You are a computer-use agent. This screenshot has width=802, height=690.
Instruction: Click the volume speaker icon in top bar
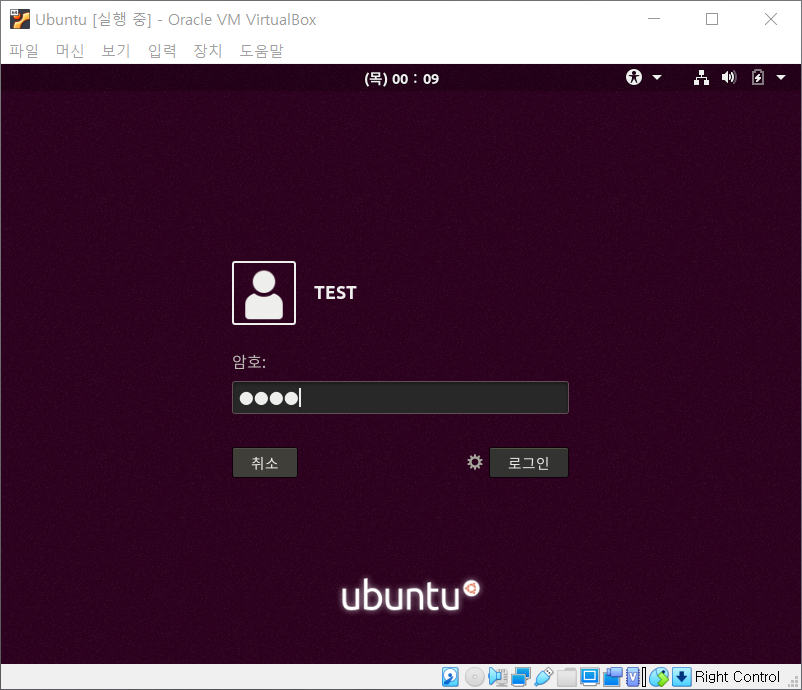click(729, 77)
